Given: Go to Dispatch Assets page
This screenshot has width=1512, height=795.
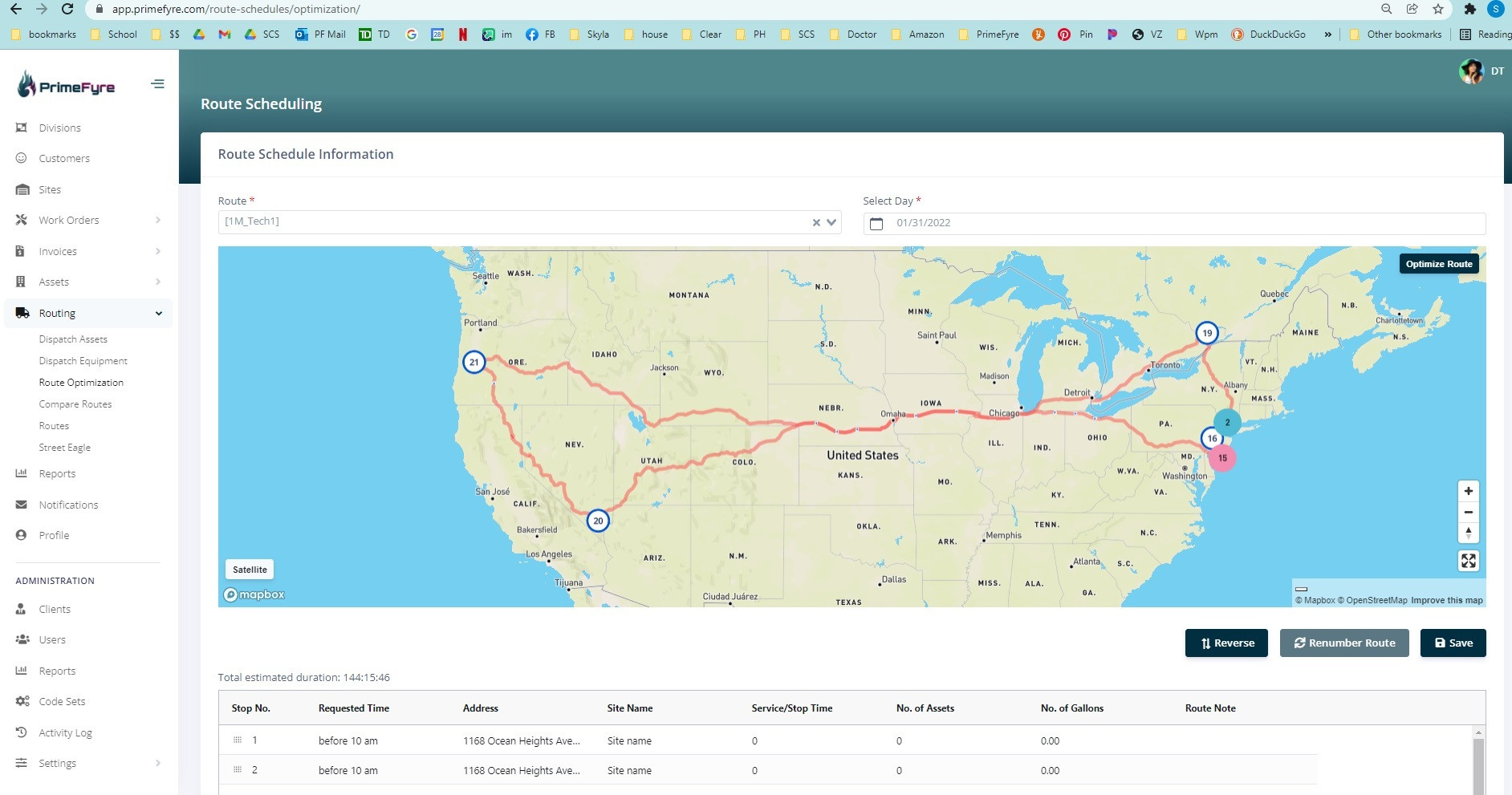Looking at the screenshot, I should click(73, 339).
